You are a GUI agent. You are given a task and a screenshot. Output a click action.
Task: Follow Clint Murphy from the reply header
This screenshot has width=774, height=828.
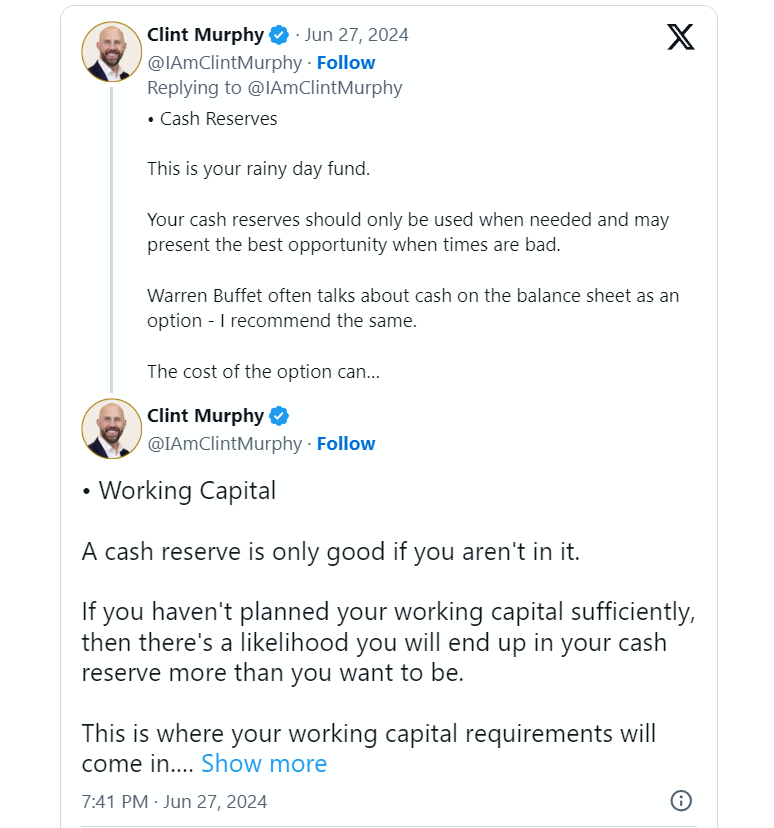point(346,63)
